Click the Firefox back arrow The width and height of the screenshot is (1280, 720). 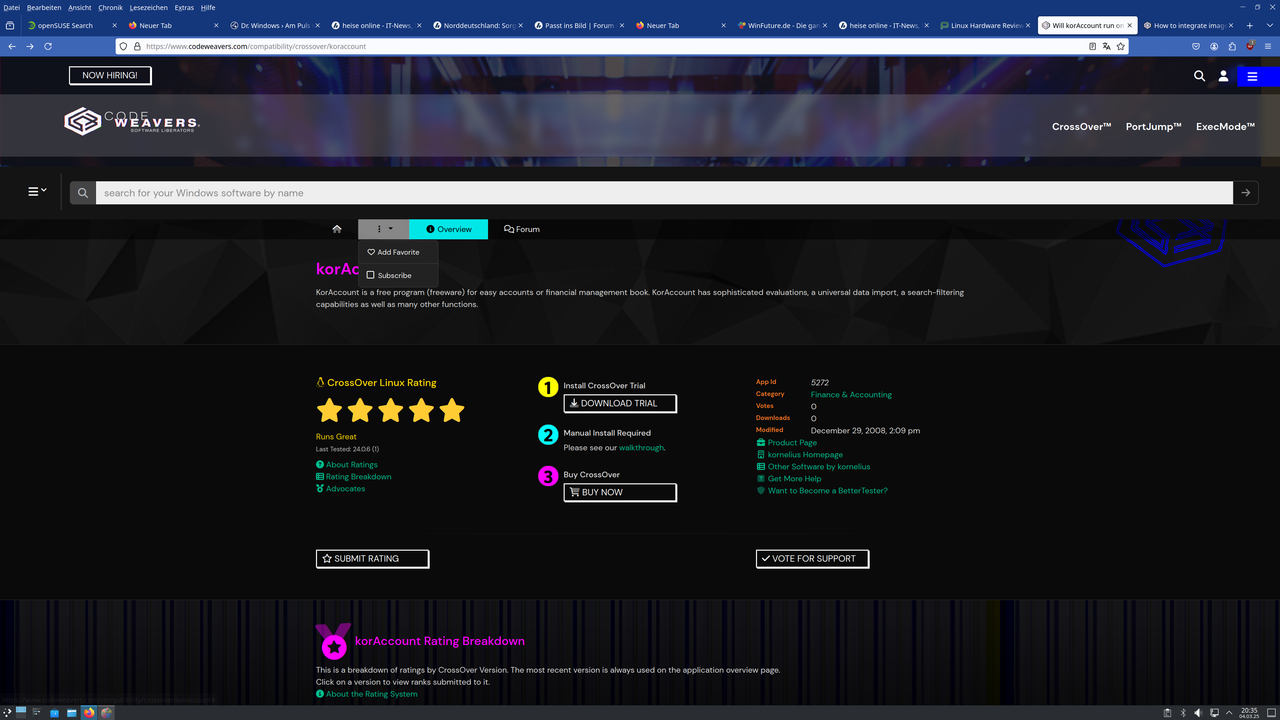11,46
